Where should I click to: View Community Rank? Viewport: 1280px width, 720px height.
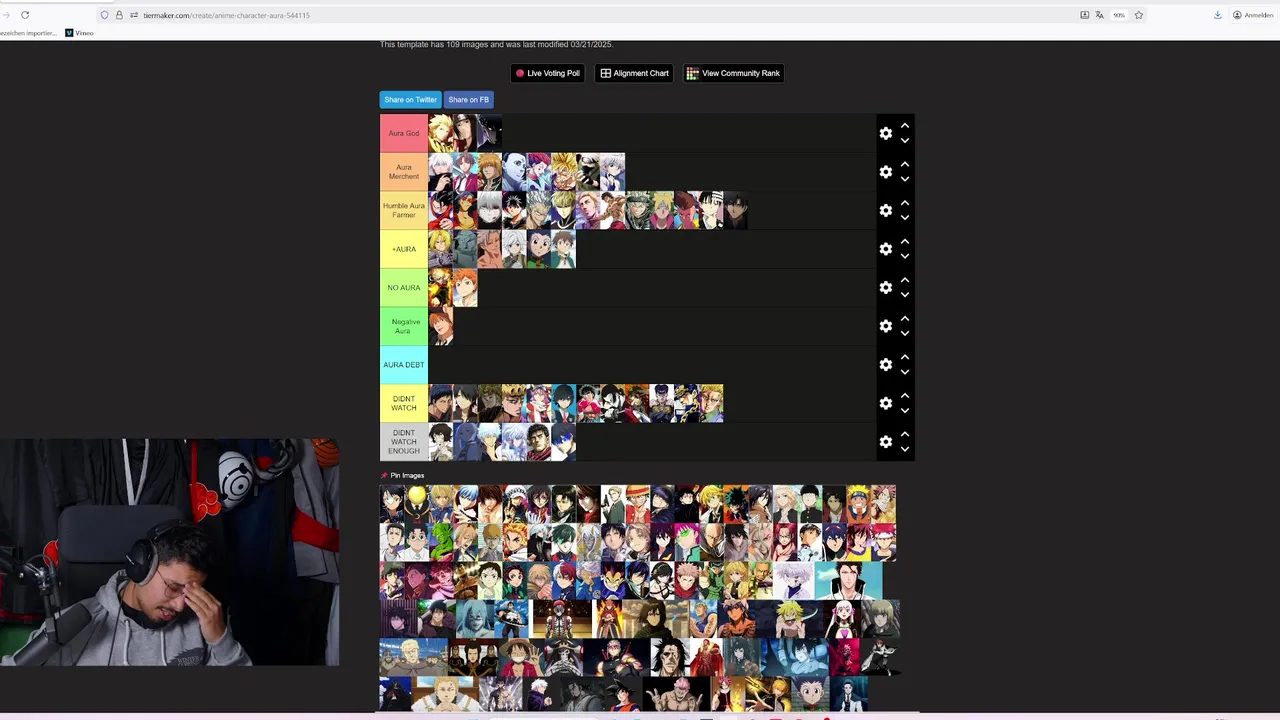(x=733, y=73)
